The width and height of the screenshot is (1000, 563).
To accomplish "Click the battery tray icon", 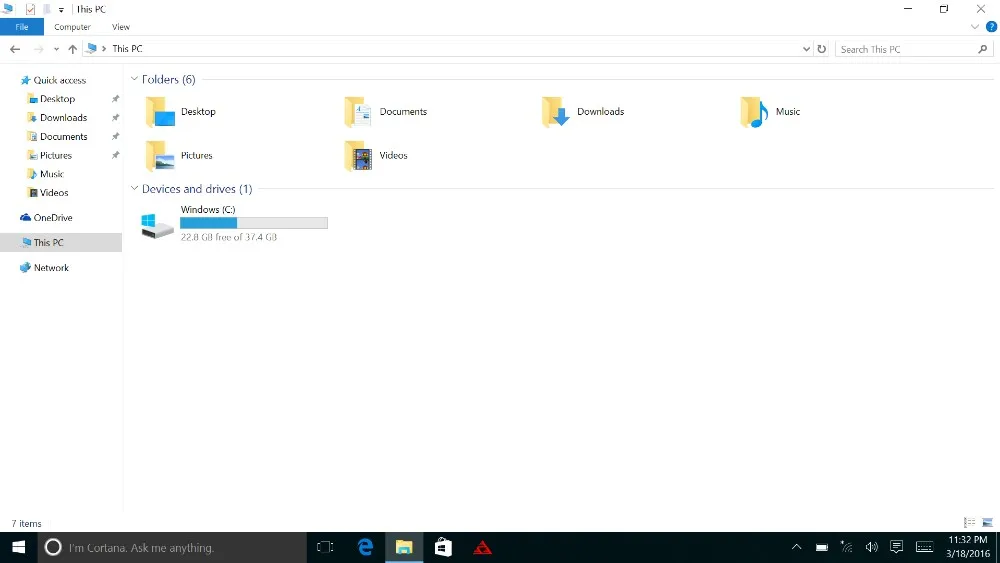I will (x=821, y=547).
